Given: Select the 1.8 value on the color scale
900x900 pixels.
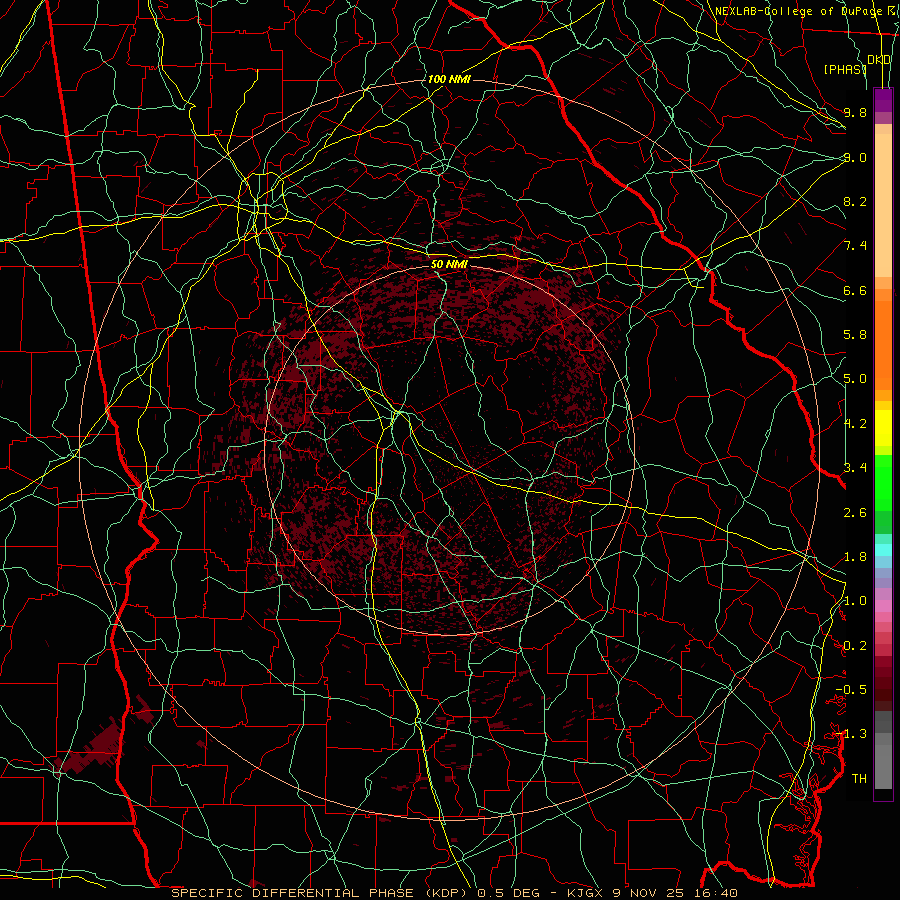Looking at the screenshot, I should tap(855, 557).
